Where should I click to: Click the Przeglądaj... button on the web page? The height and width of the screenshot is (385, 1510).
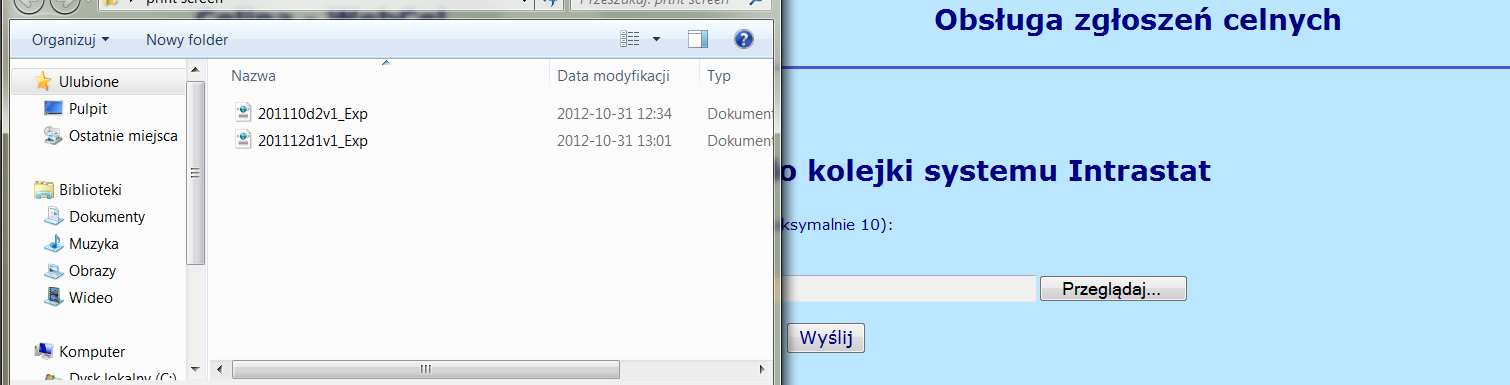tap(1113, 289)
